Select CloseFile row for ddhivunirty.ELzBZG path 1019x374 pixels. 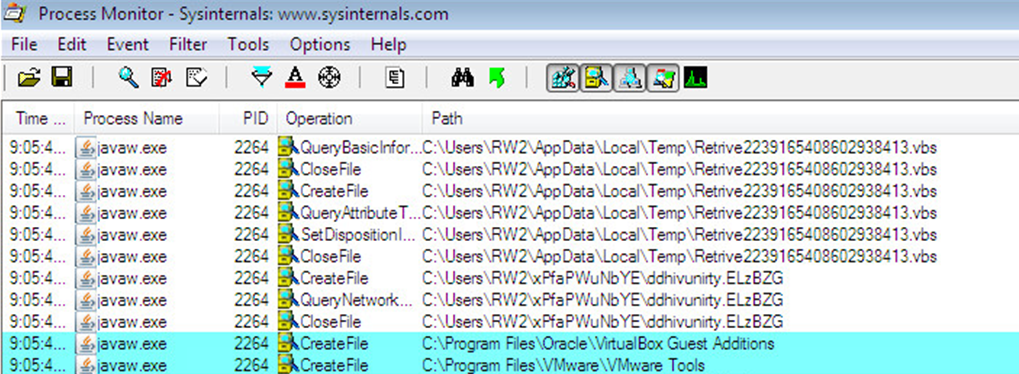point(510,322)
